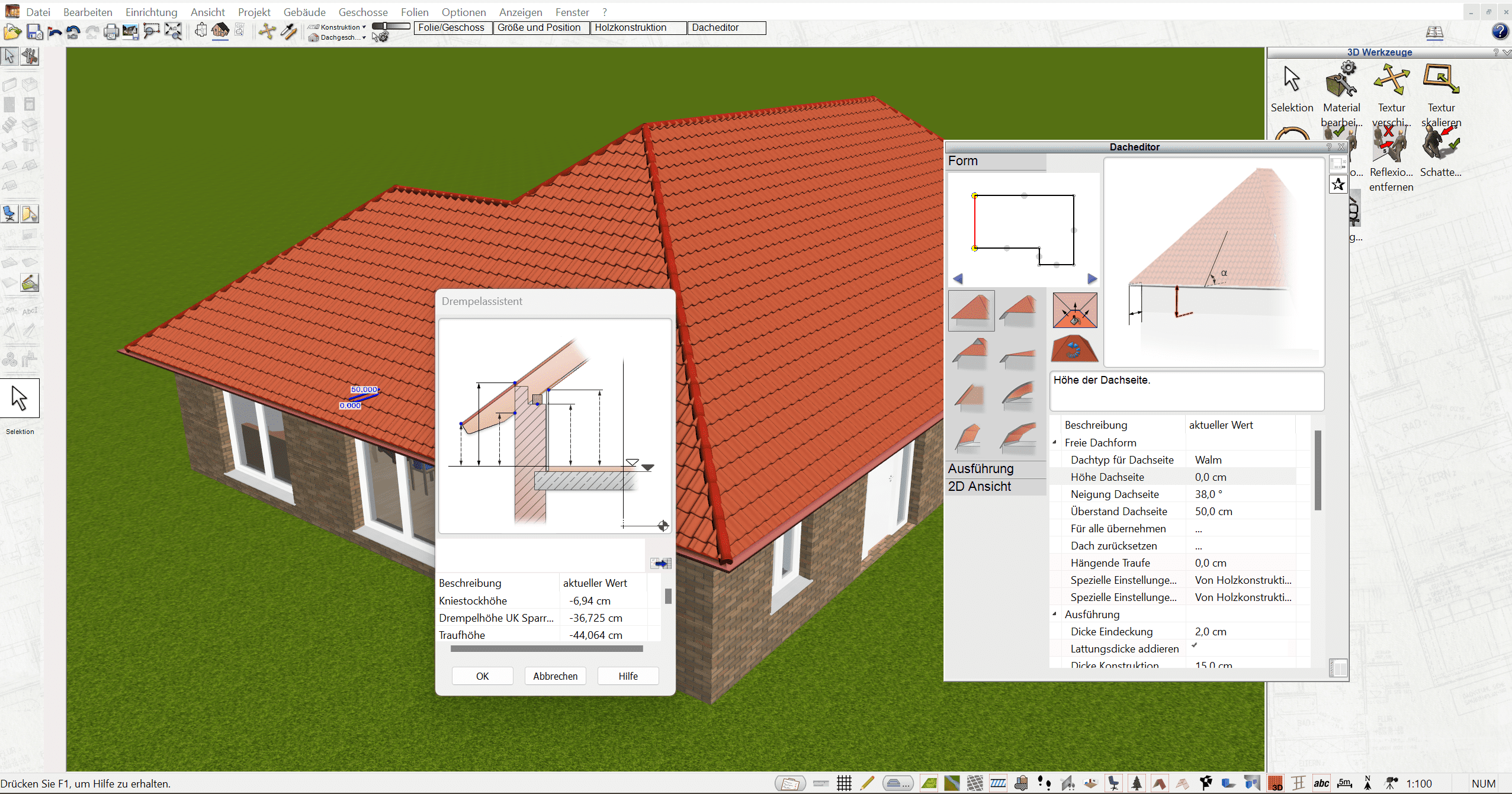Click the catalog book icon at top right

click(1434, 33)
